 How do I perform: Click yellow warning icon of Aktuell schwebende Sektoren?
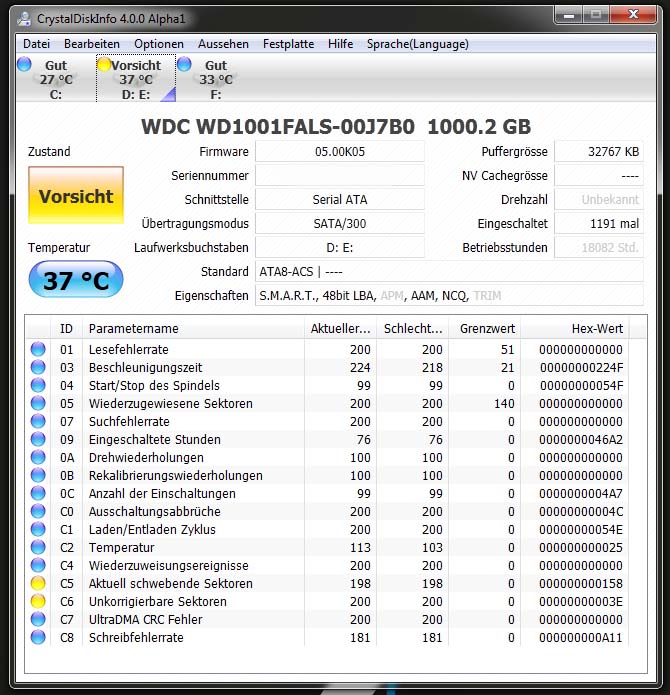(x=38, y=583)
